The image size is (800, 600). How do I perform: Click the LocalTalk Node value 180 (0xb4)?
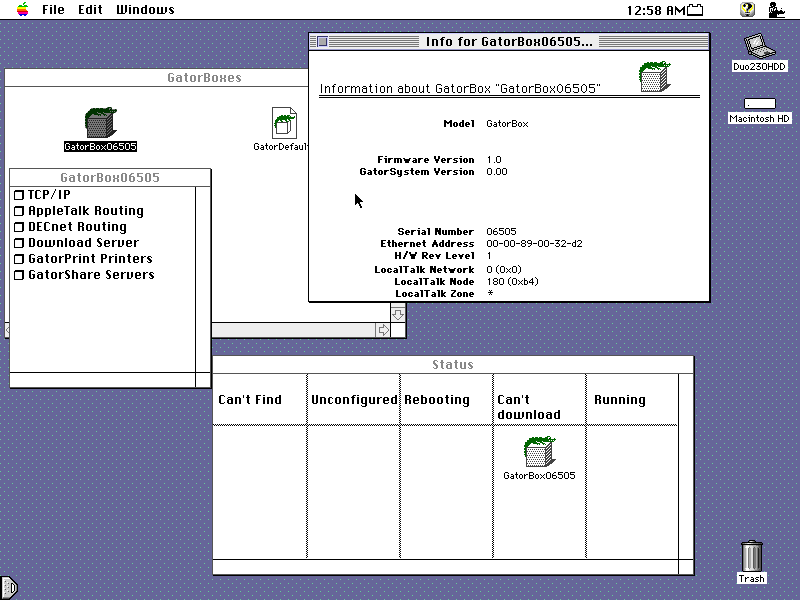pyautogui.click(x=512, y=282)
